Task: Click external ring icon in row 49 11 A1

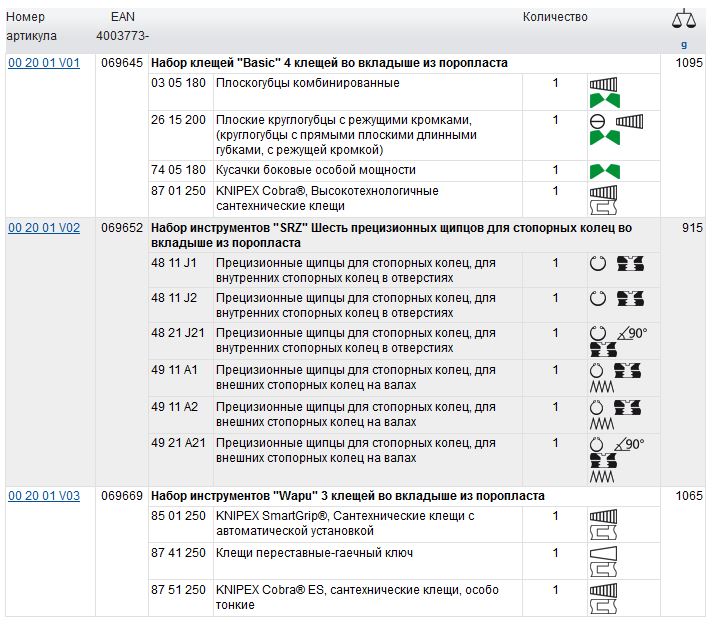Action: 598,371
